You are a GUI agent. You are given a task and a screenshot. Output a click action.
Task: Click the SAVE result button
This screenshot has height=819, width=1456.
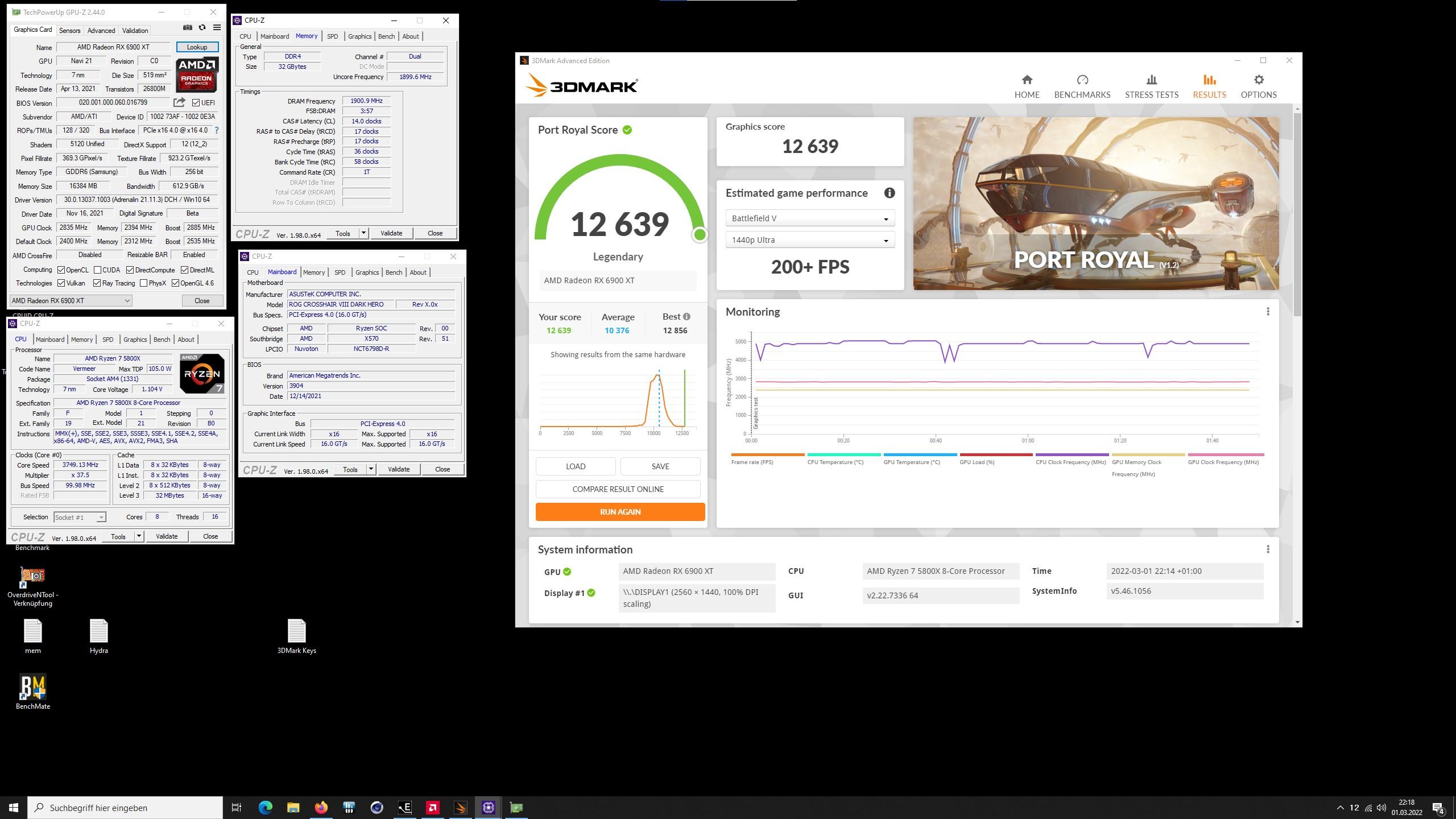click(660, 466)
